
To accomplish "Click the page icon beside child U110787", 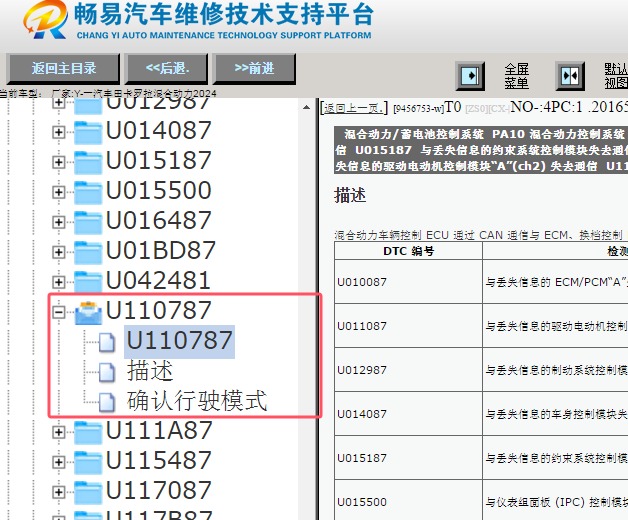I will coord(107,343).
